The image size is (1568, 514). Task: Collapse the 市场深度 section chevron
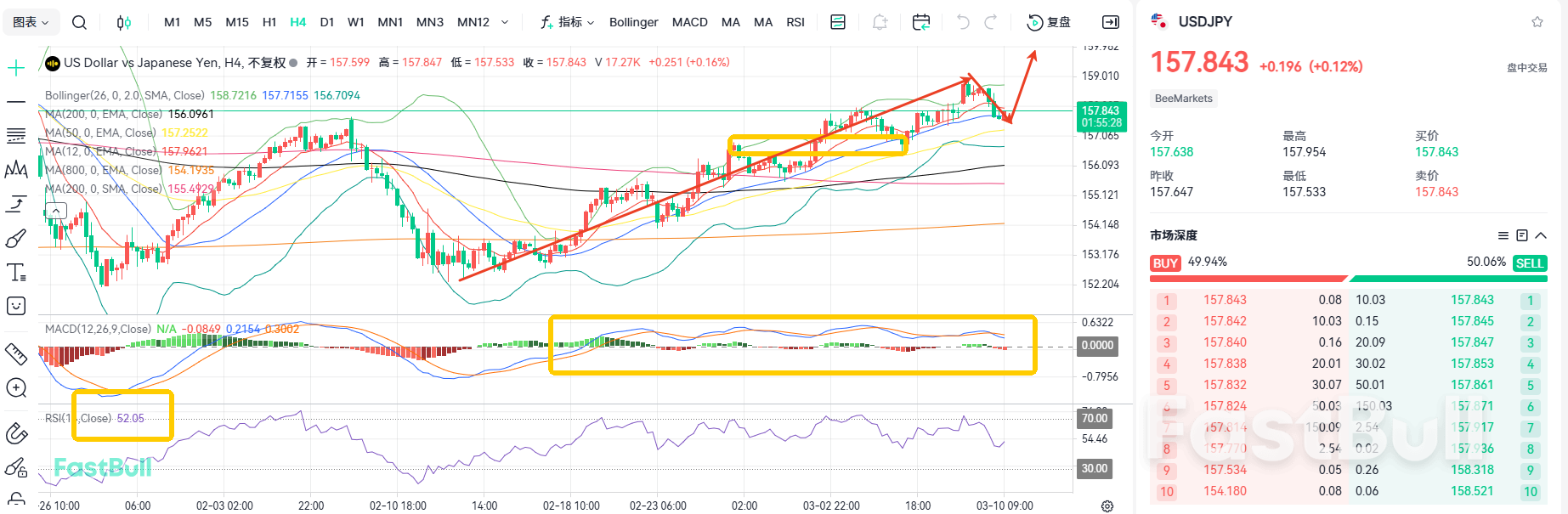(1541, 235)
